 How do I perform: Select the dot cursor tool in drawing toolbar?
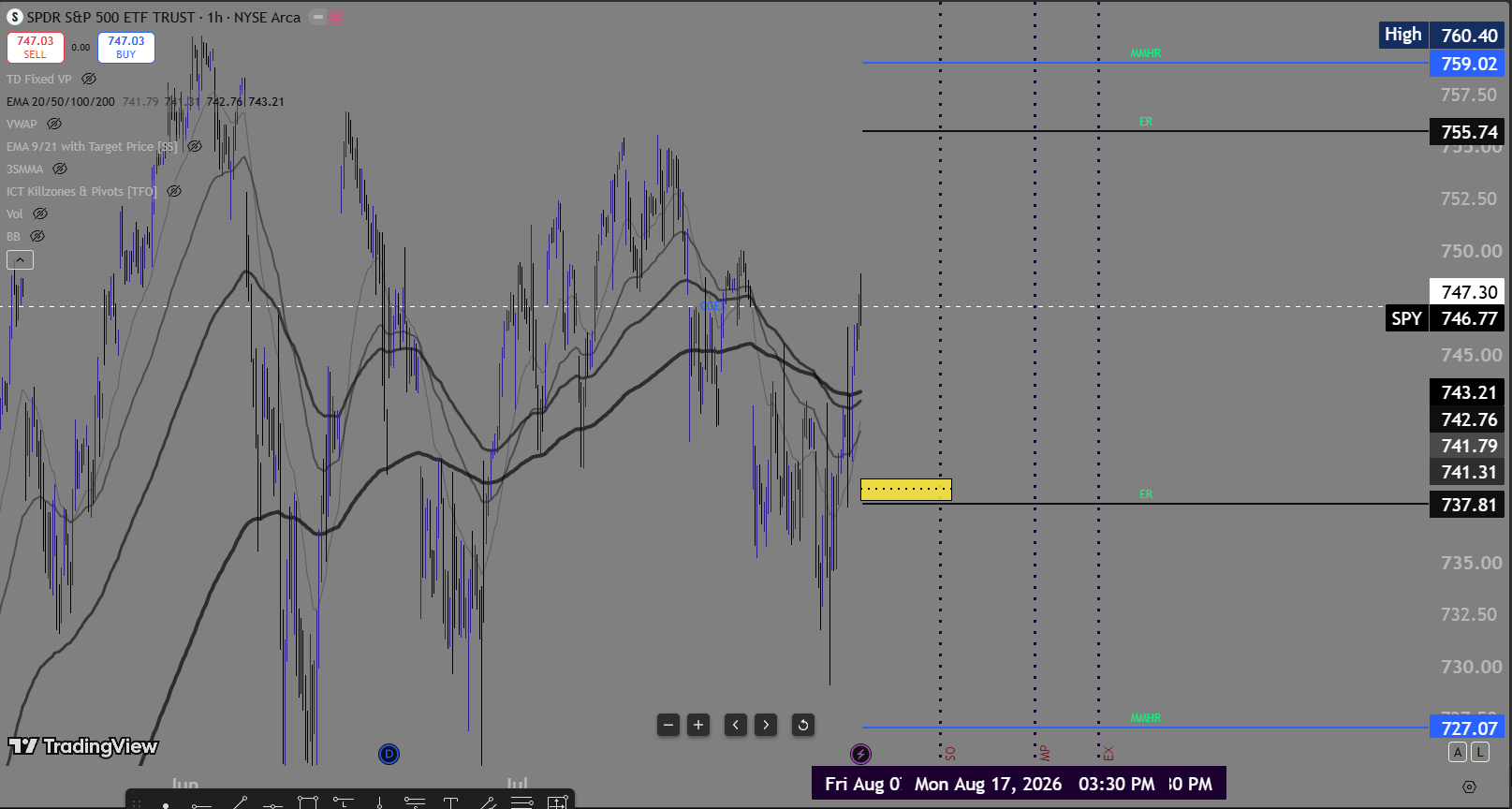[x=166, y=803]
